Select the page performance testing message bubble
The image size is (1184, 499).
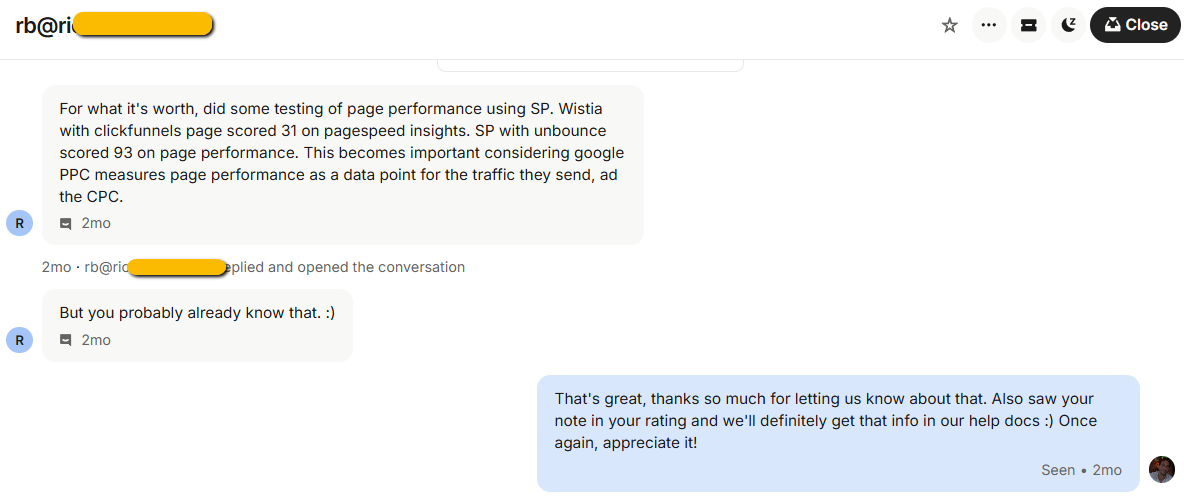tap(342, 152)
